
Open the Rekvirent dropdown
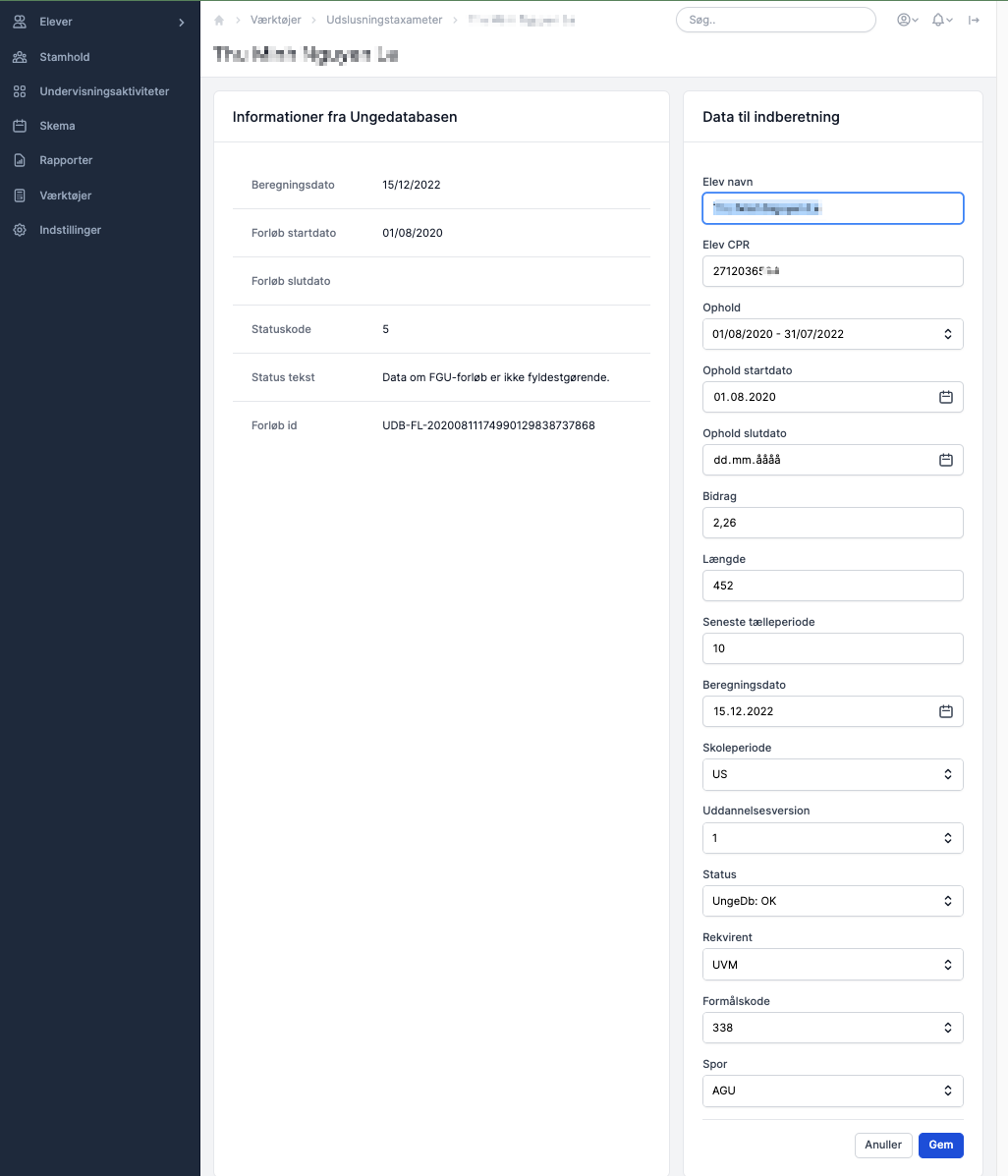coord(832,965)
